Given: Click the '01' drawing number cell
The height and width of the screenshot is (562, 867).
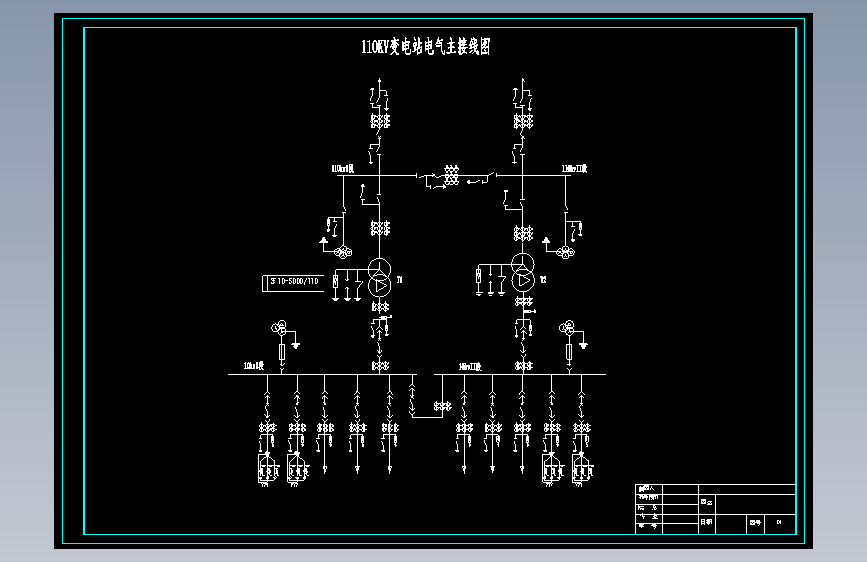Looking at the screenshot, I should click(x=779, y=522).
